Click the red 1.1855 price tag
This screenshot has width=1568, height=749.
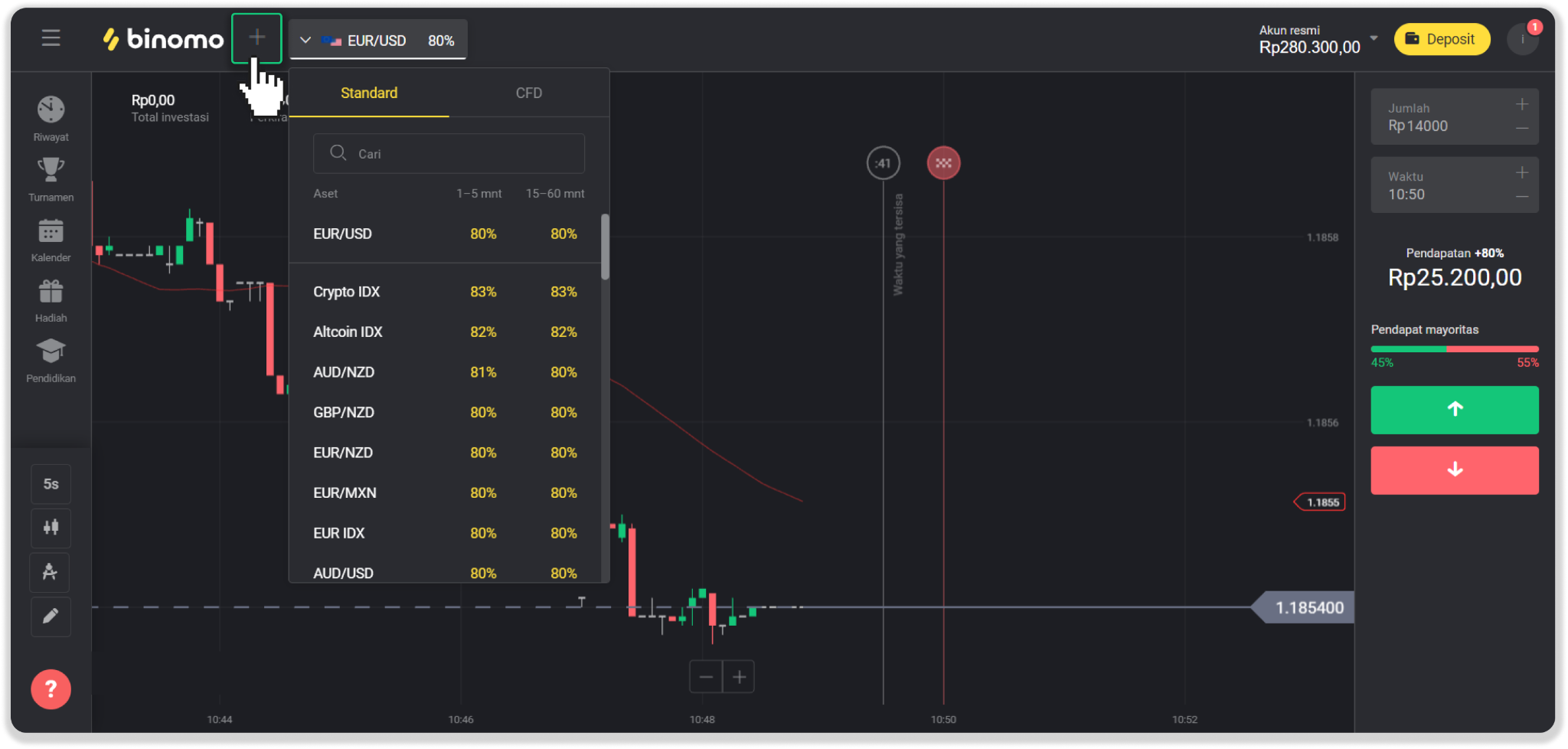(1320, 502)
